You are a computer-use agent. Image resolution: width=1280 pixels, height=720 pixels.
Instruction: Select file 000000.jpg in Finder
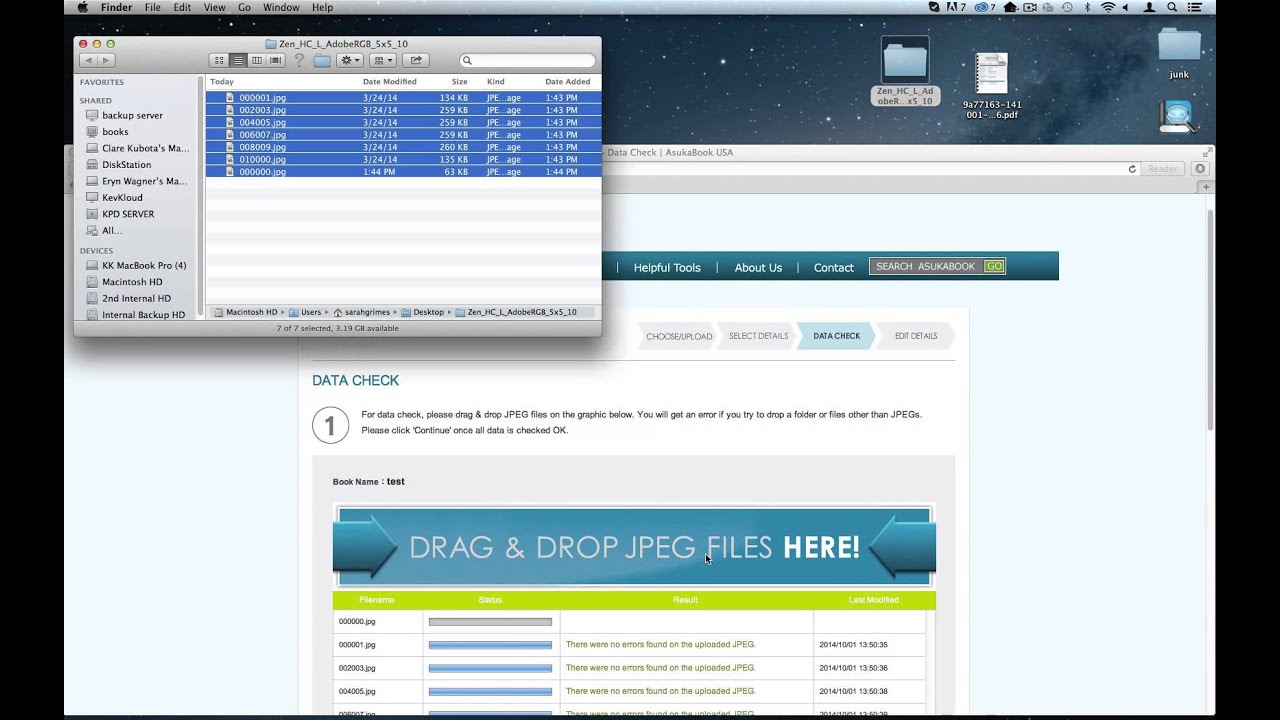click(x=404, y=172)
